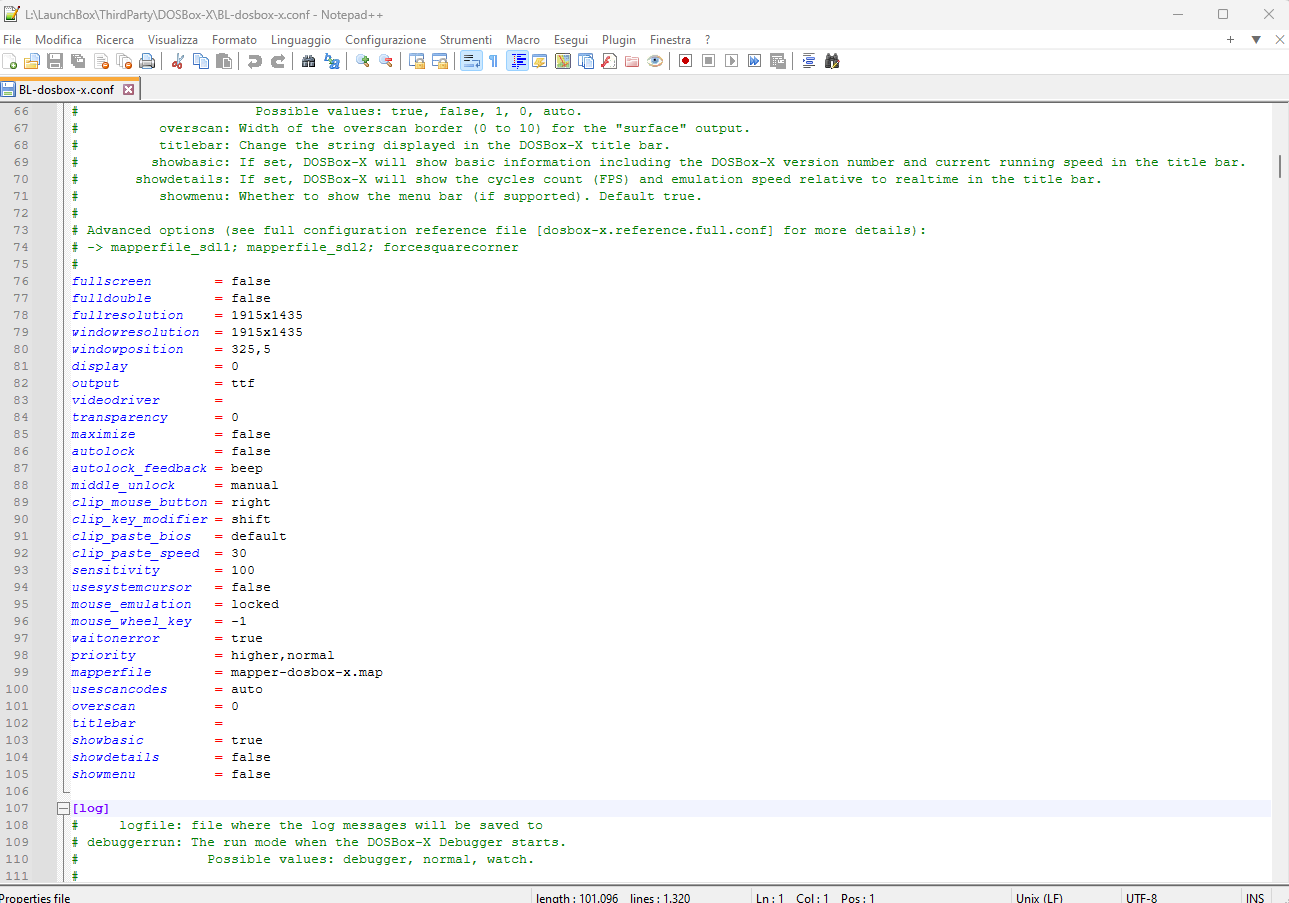Click the red X at the menu bar's right end

[x=1280, y=40]
